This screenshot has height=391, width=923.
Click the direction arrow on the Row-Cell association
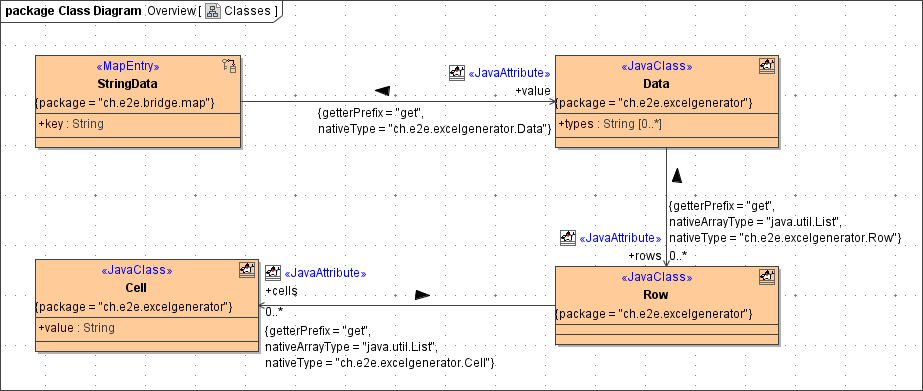(x=423, y=294)
